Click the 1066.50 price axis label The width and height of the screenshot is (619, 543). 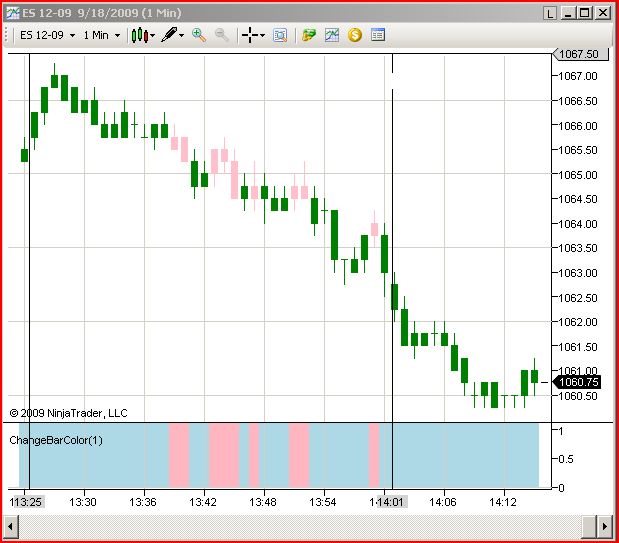pos(578,101)
